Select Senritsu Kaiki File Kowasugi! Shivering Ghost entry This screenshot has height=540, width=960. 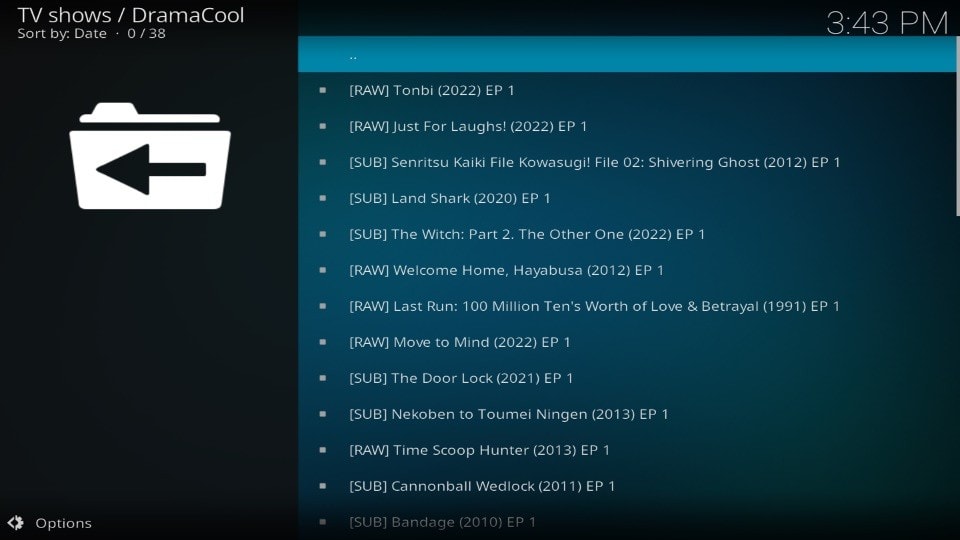626,162
